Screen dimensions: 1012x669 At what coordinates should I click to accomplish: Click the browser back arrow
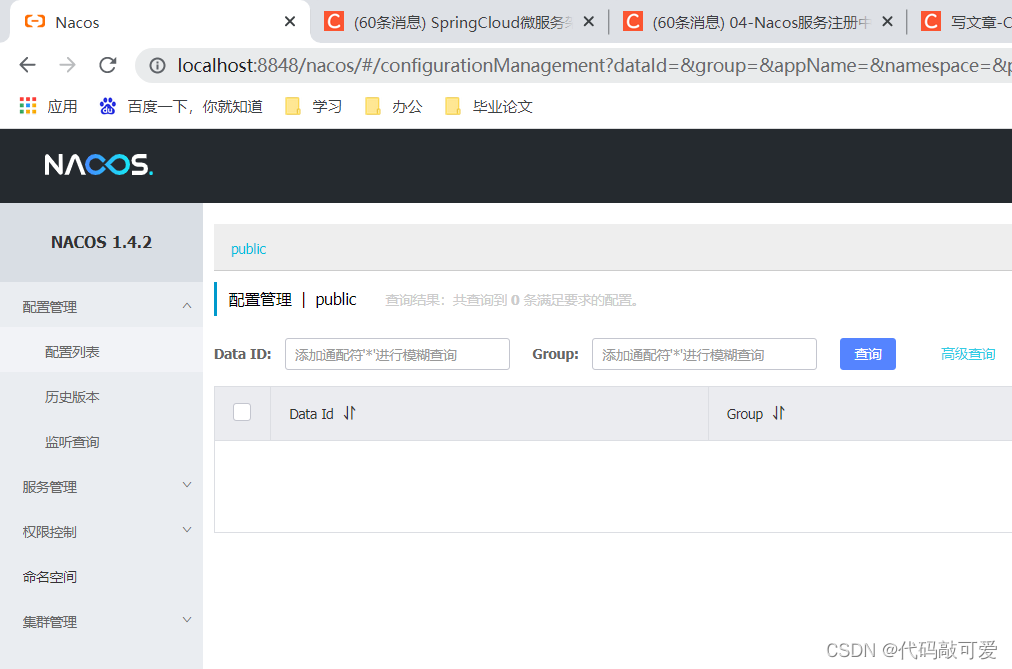28,65
